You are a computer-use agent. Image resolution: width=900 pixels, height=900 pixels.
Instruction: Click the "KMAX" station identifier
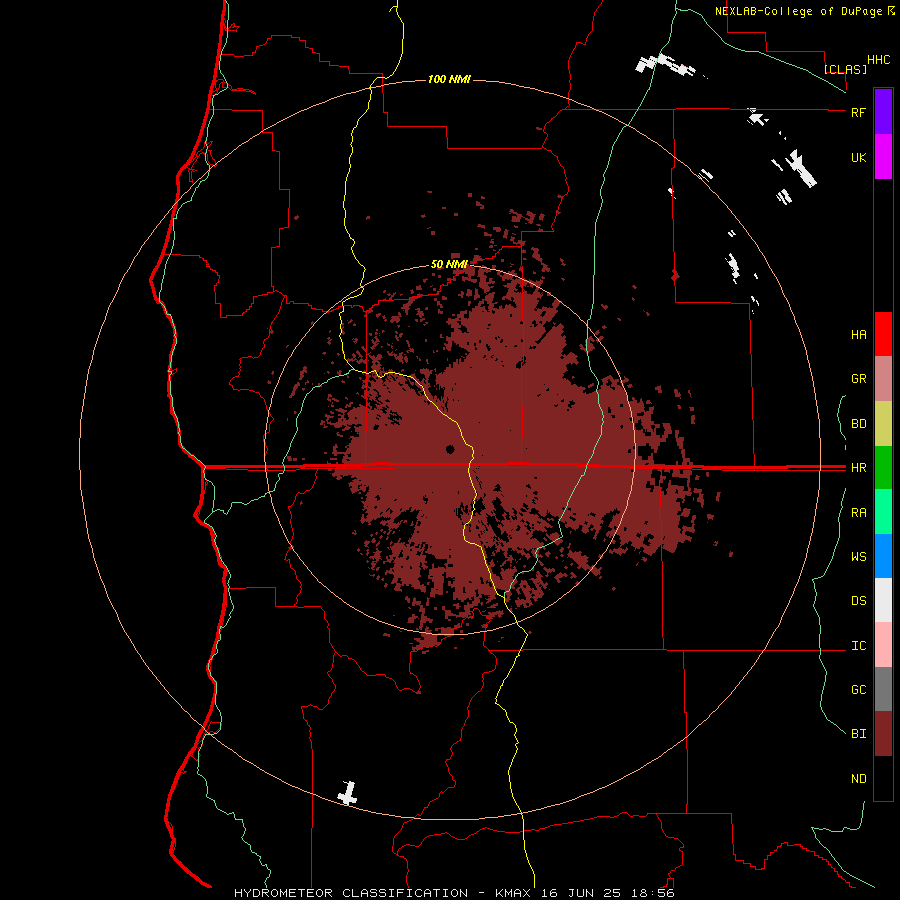[x=515, y=893]
